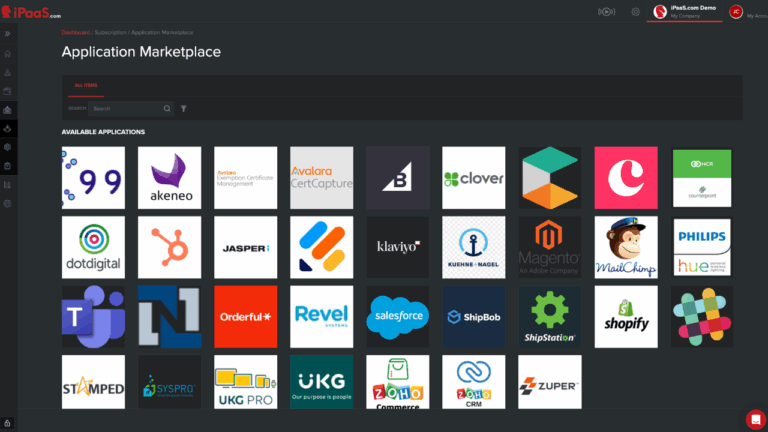The width and height of the screenshot is (768, 432).
Task: Open the akeneo application tile
Action: pyautogui.click(x=169, y=178)
